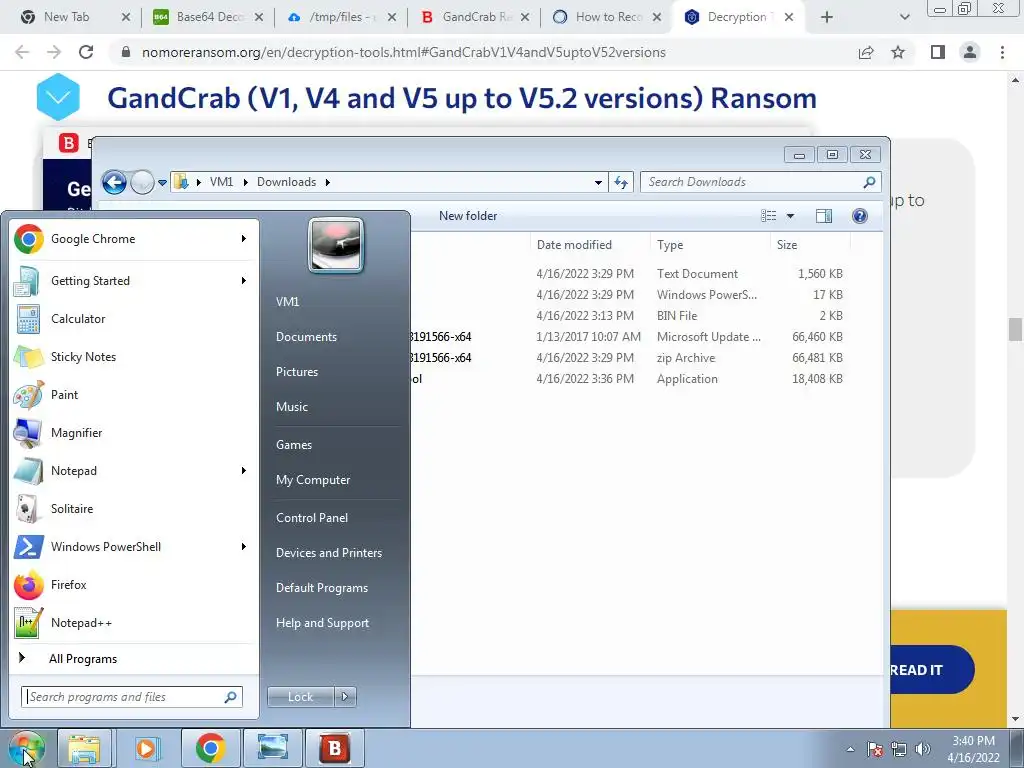Screen dimensions: 1024x768
Task: Open Documents from Start menu
Action: [x=306, y=337]
